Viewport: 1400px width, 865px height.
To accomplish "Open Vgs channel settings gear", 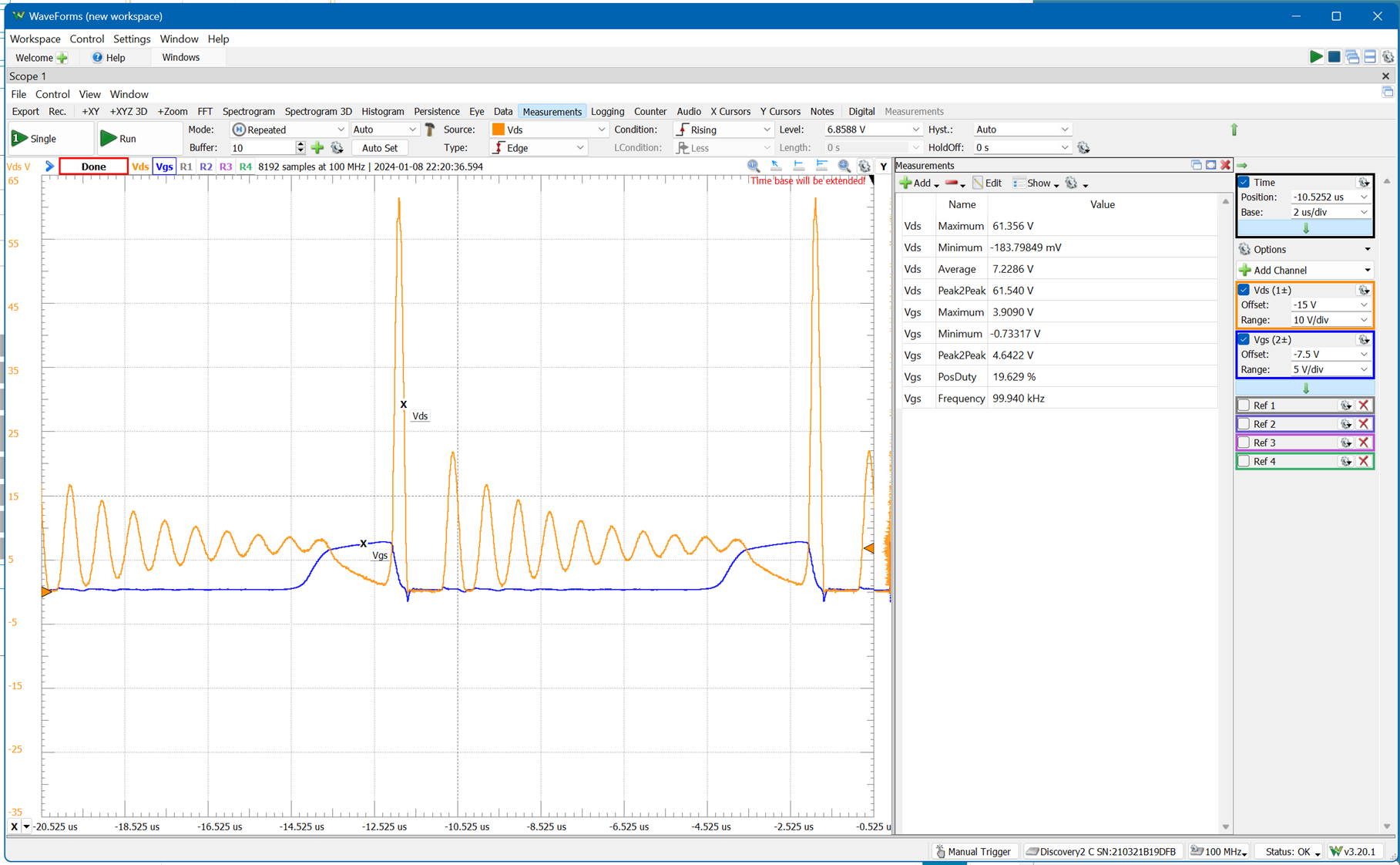I will [x=1364, y=340].
